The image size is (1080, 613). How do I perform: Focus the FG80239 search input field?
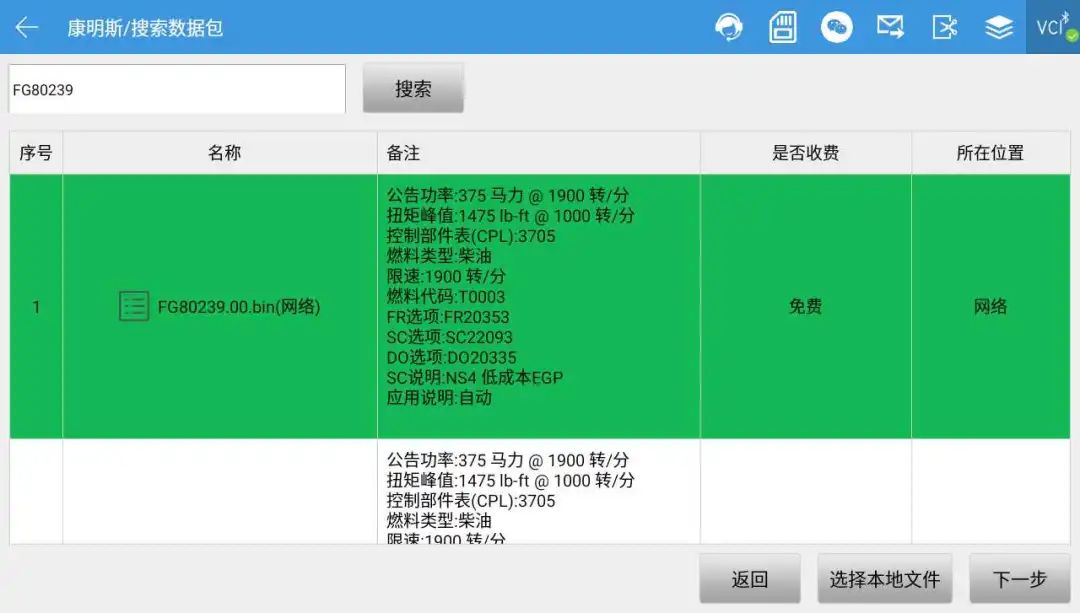click(x=177, y=90)
